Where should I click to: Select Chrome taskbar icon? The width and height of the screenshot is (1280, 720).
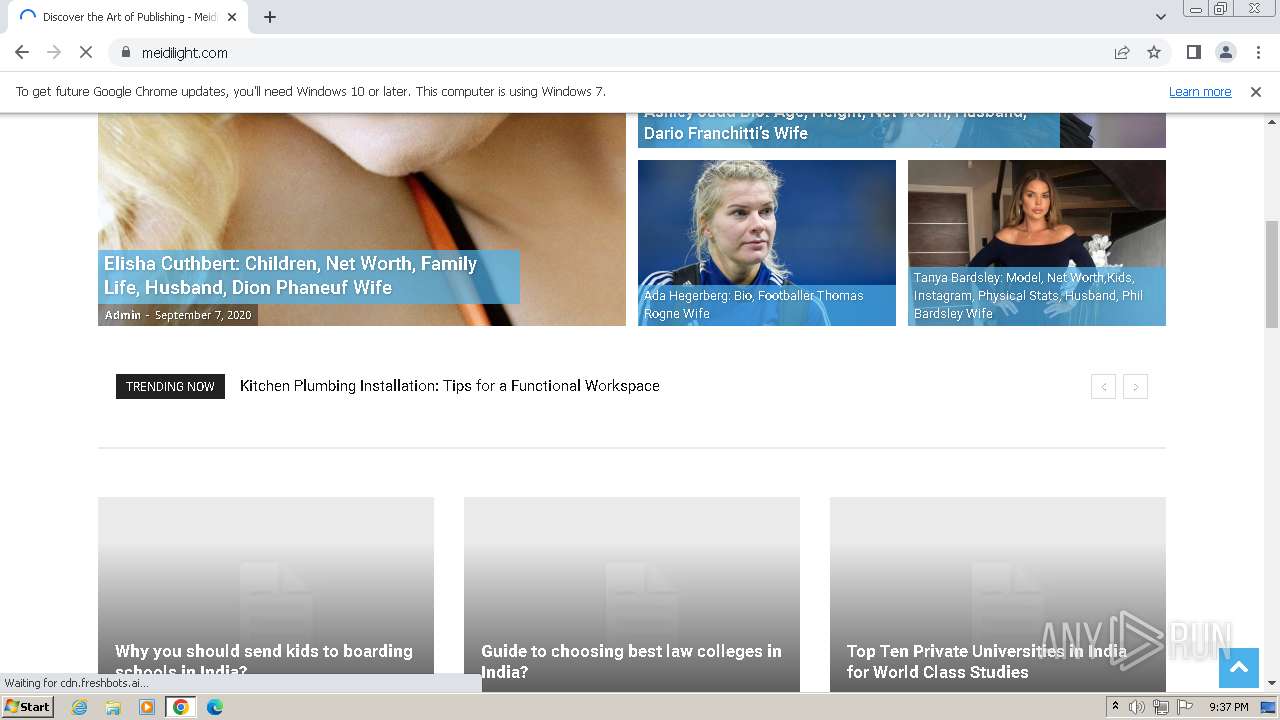tap(181, 707)
